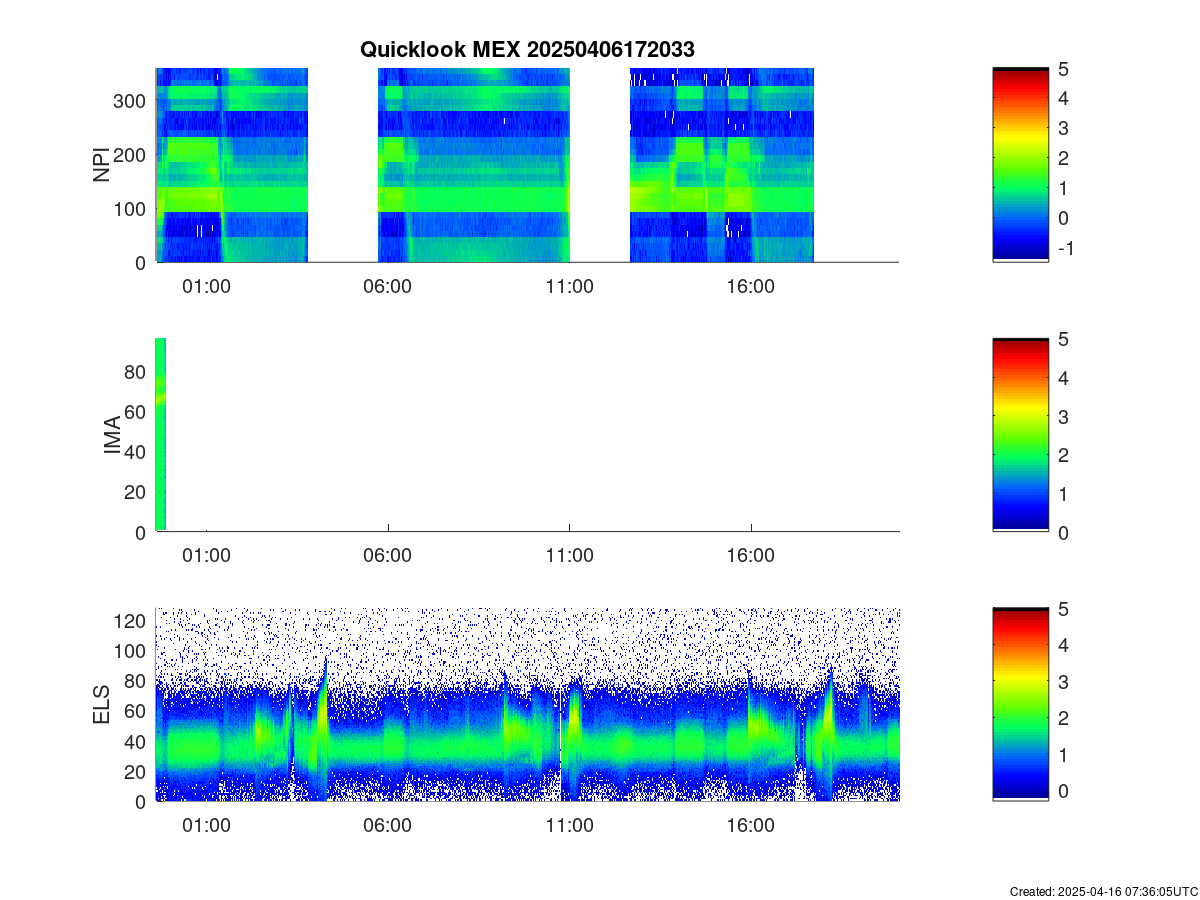Click the "NPI" y-axis label
This screenshot has height=900, width=1200.
click(x=101, y=165)
